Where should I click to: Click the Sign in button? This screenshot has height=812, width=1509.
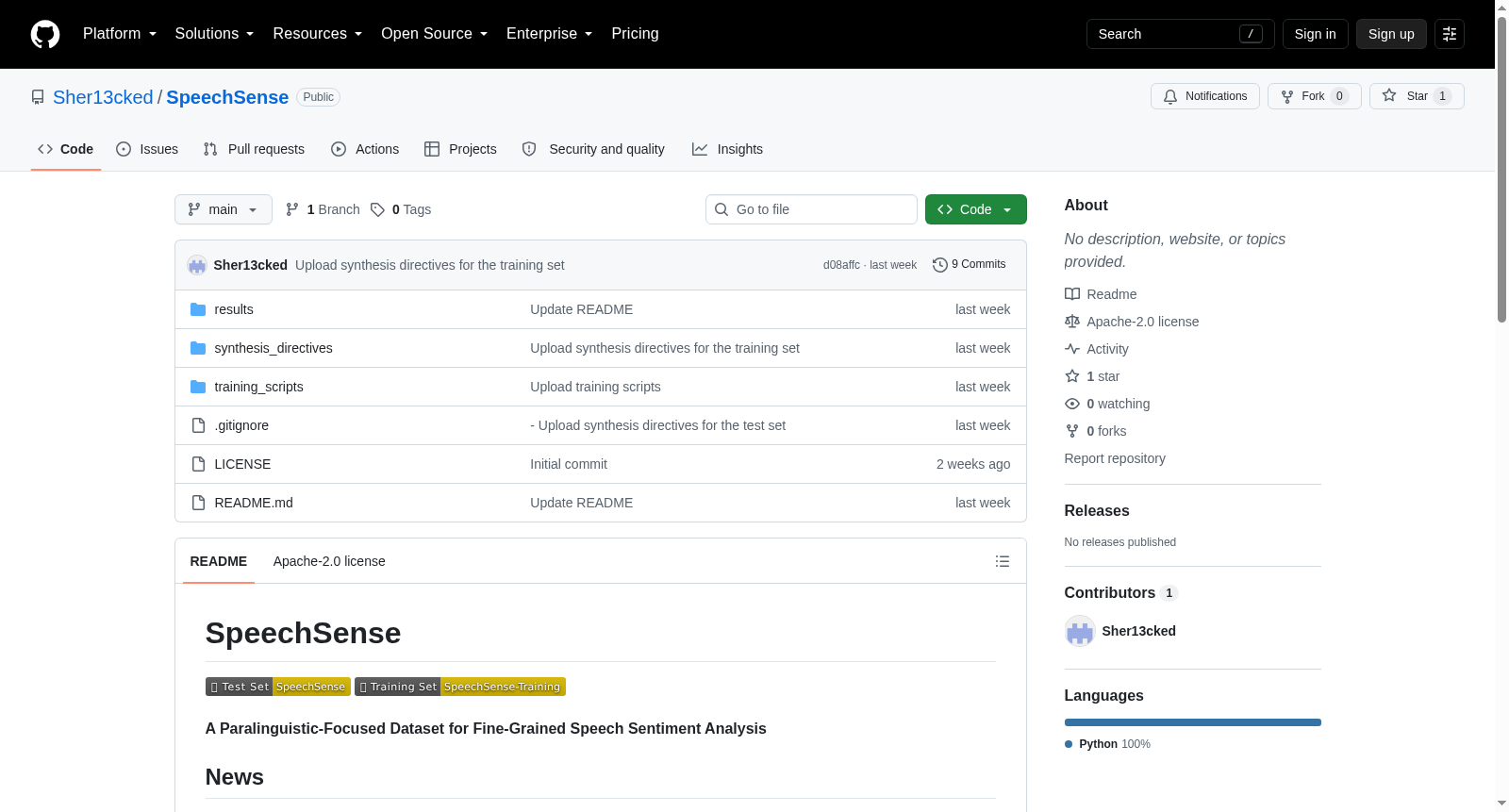pyautogui.click(x=1315, y=34)
